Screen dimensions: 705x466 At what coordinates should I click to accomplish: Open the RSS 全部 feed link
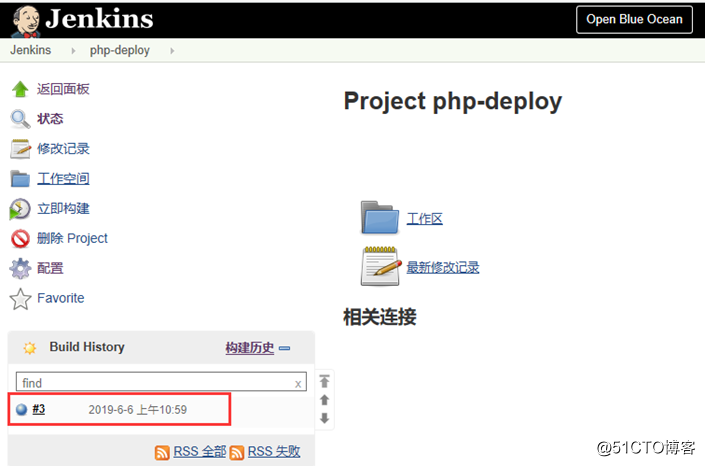200,452
